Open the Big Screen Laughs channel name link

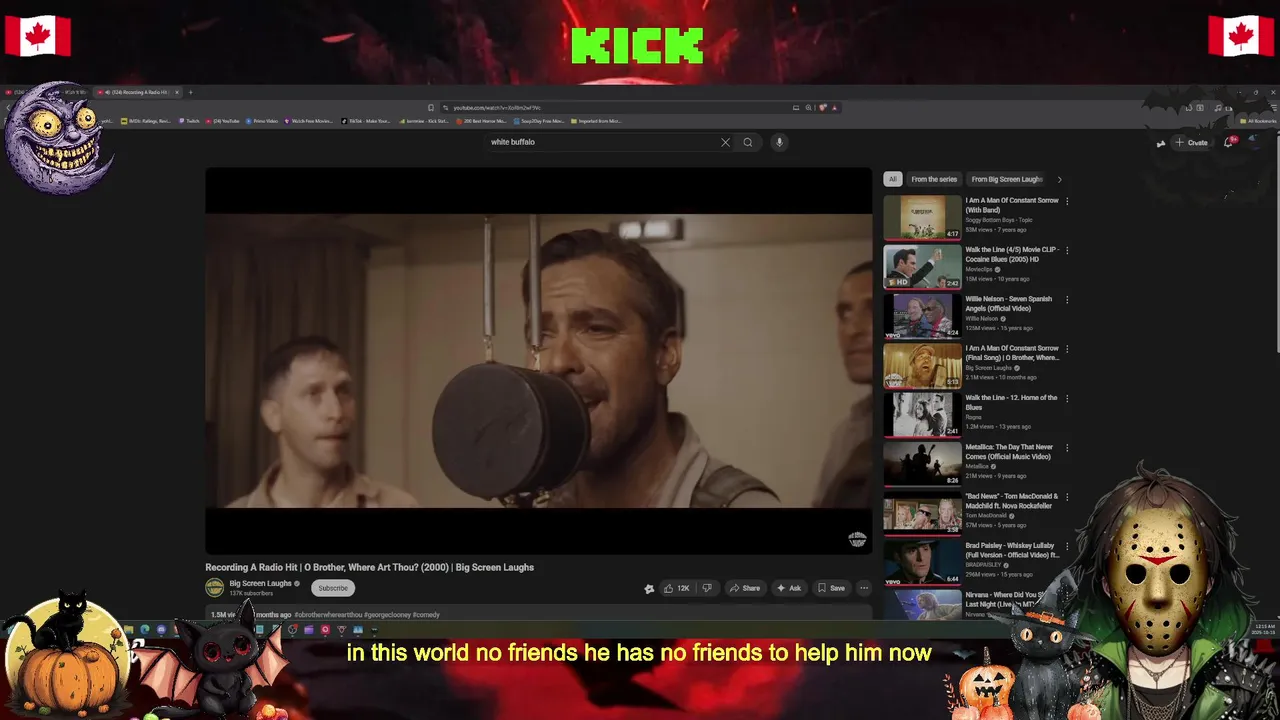pyautogui.click(x=260, y=583)
